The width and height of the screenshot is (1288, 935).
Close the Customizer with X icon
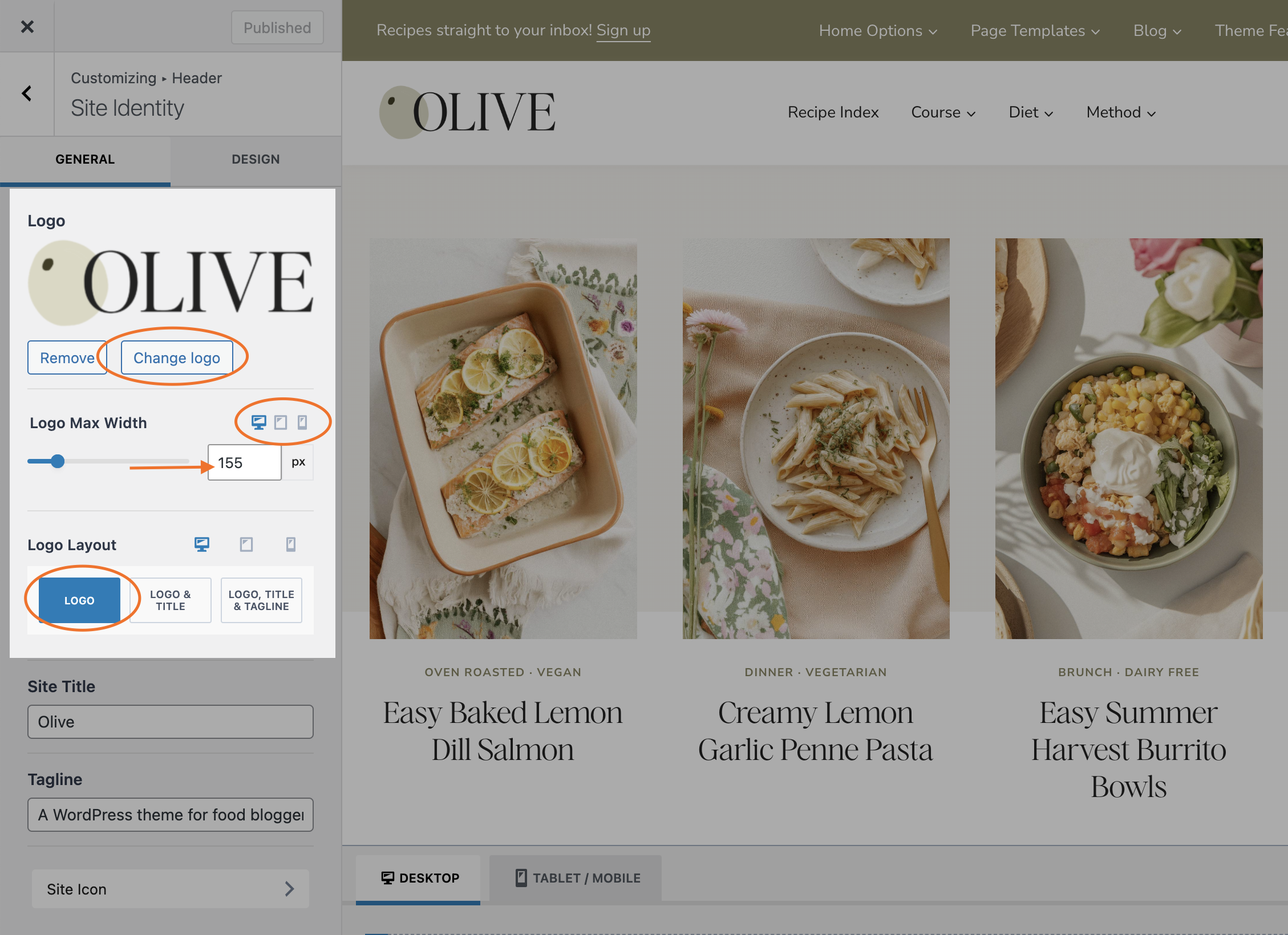[x=27, y=27]
